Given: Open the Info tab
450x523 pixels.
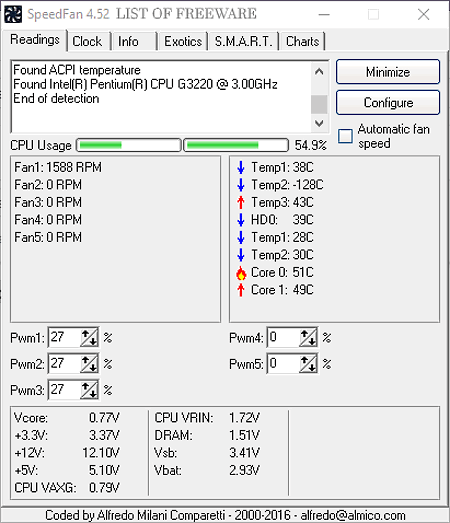Looking at the screenshot, I should point(134,42).
